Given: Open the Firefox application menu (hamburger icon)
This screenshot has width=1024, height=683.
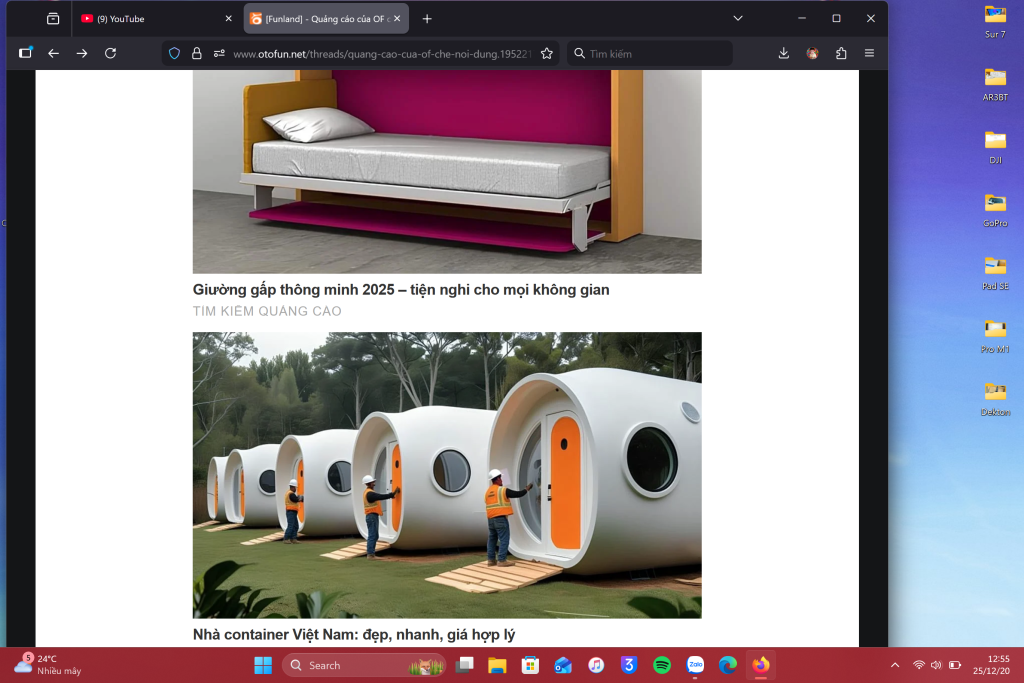Looking at the screenshot, I should coord(869,53).
